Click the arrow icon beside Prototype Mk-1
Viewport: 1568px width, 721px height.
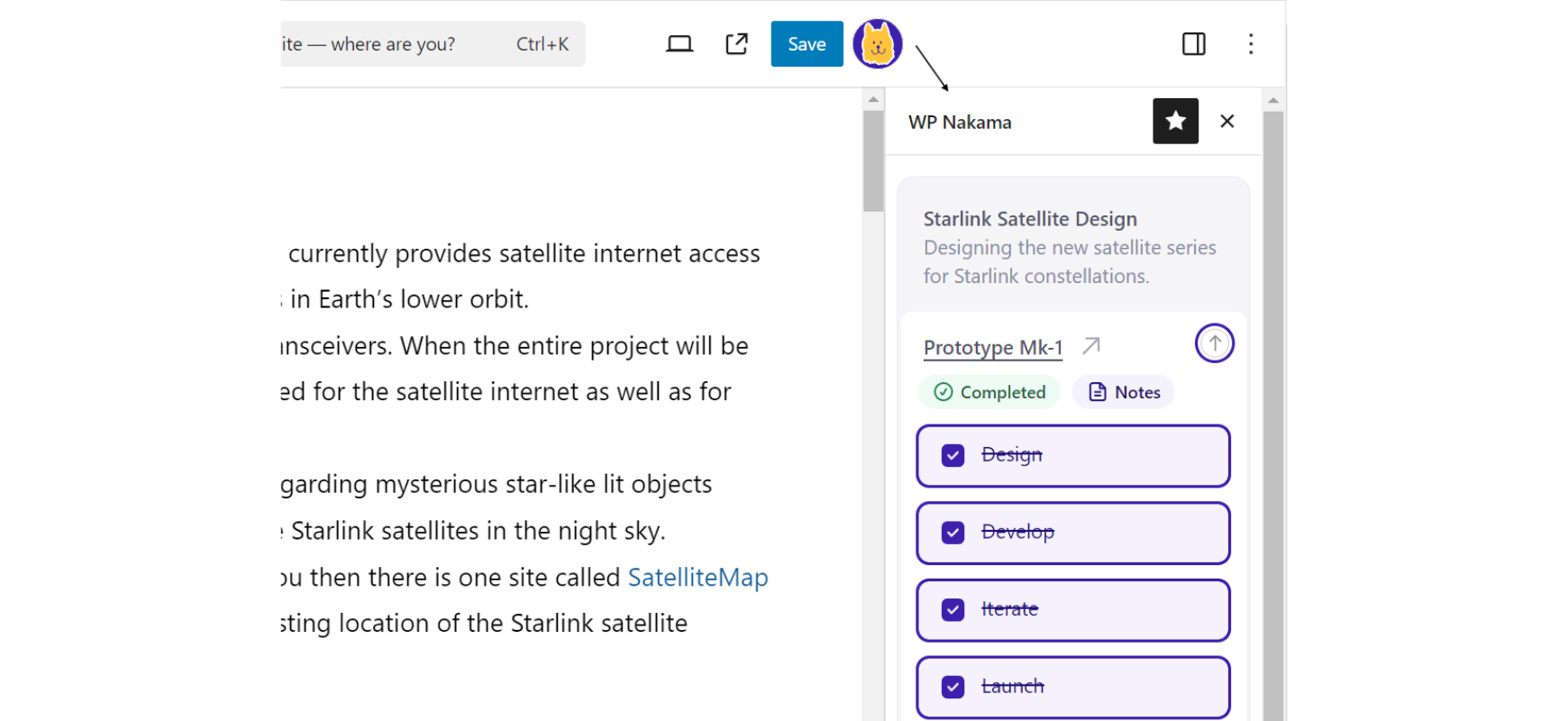[x=1091, y=346]
